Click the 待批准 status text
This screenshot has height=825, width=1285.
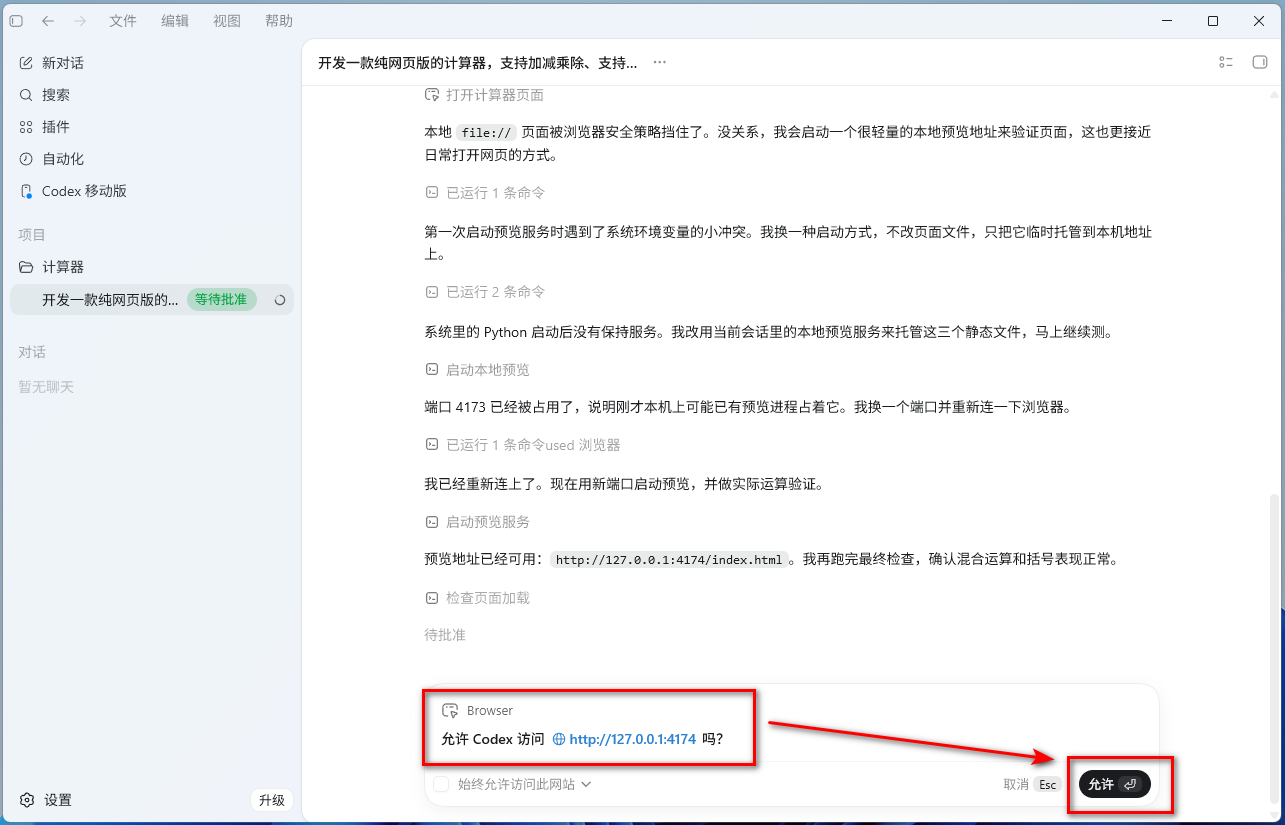pyautogui.click(x=445, y=635)
